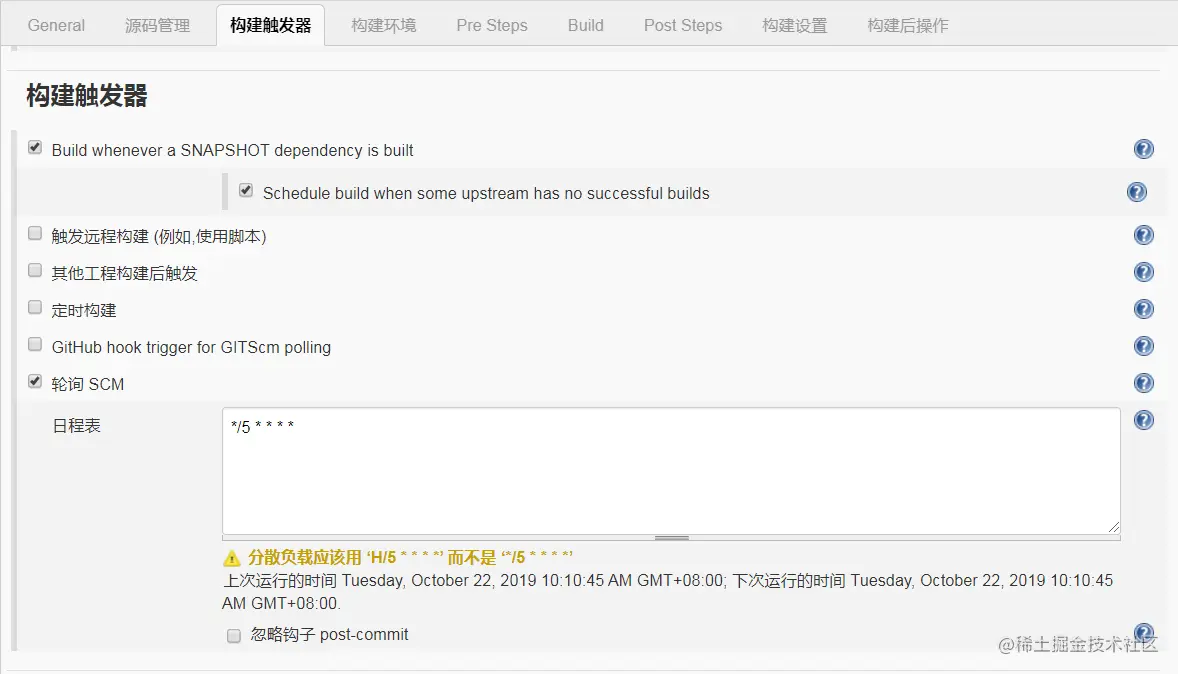
Task: Switch to the 源码管理 tab
Action: (x=157, y=26)
